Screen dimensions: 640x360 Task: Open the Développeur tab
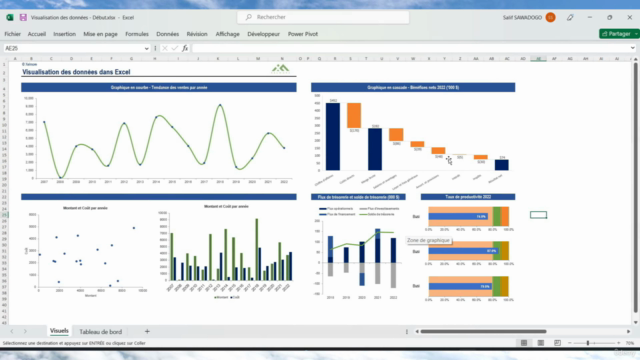tap(264, 34)
